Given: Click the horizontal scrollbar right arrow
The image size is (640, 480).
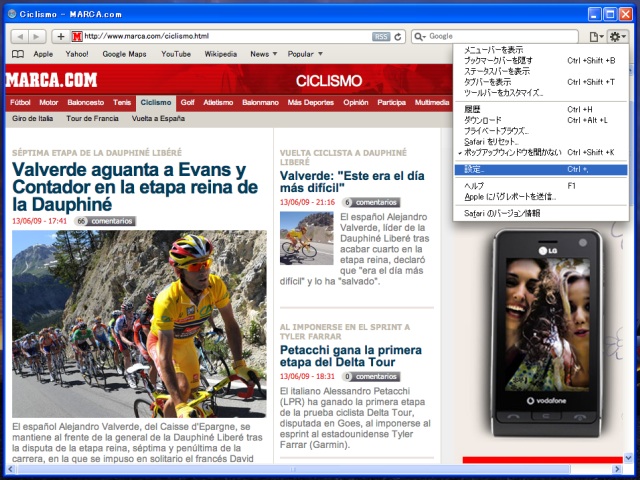Looking at the screenshot, I should pyautogui.click(x=618, y=469).
